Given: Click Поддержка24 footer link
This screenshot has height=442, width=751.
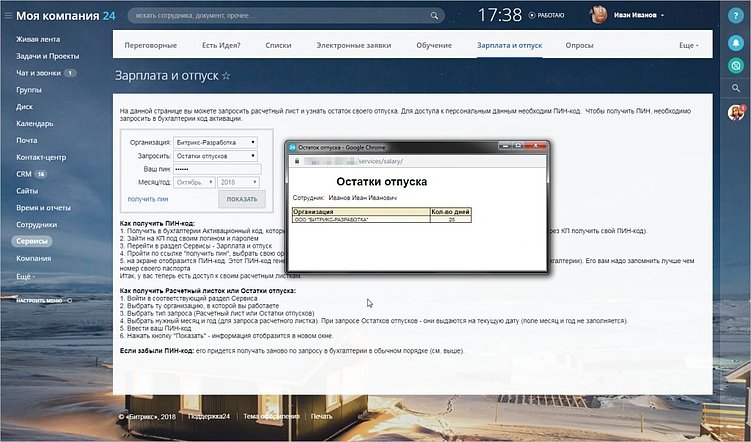Looking at the screenshot, I should coord(208,416).
